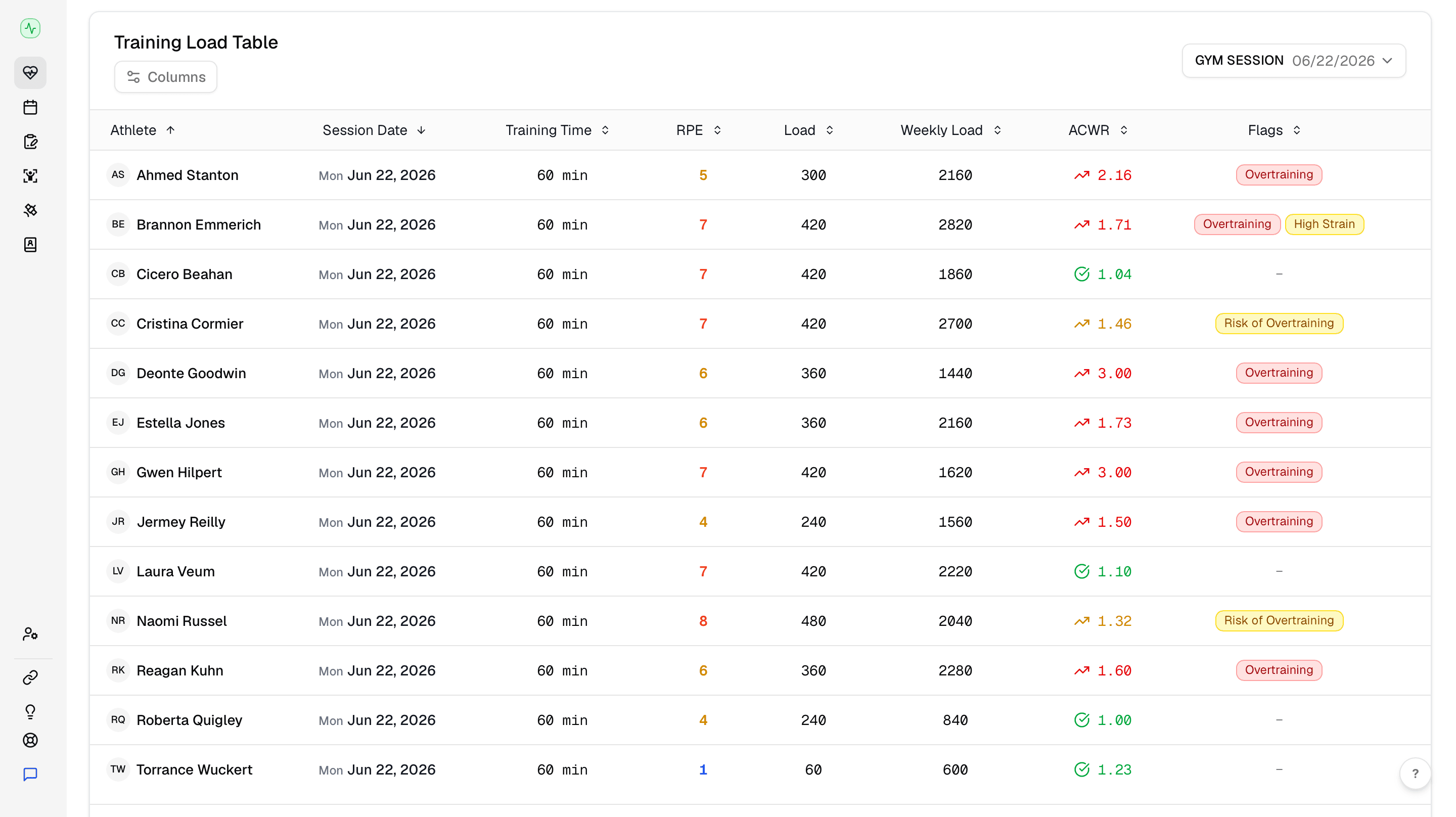Click Jermey Reilly's Overtraining flag

click(1279, 521)
